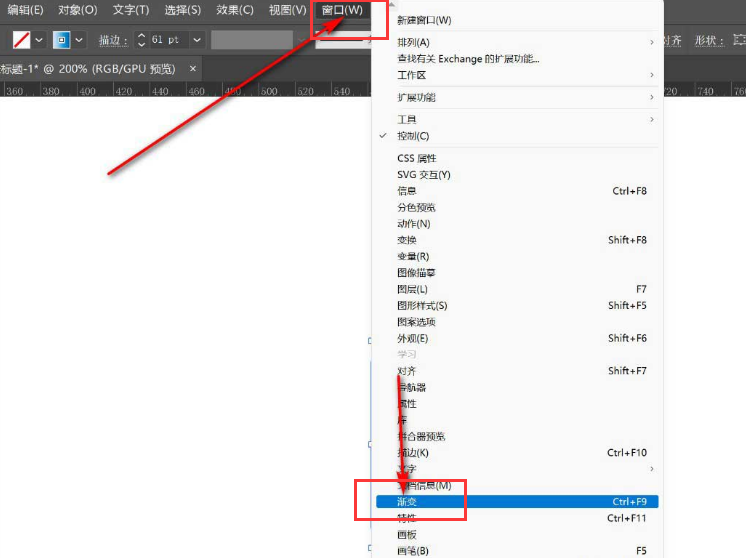Click the 描边 stroke label link
746x558 pixels.
coord(113,40)
